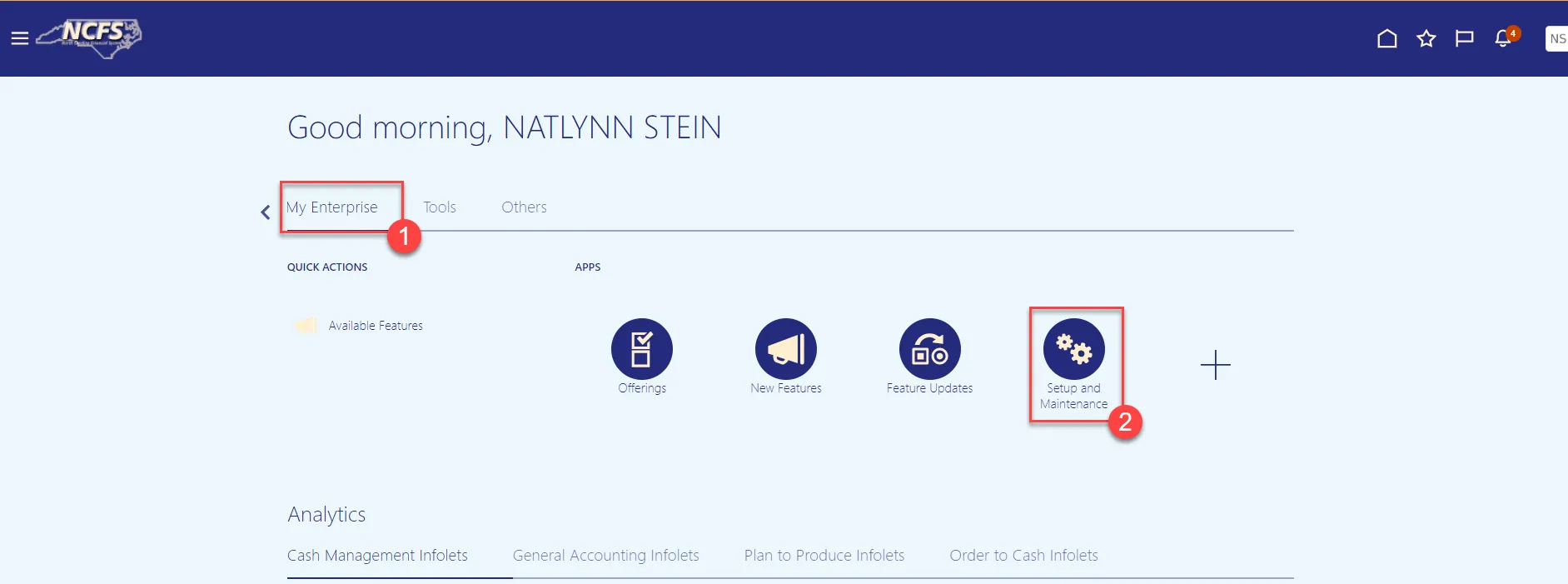Screen dimensions: 1568x584
Task: View the Order to Cash Infolets tab
Action: (x=1023, y=556)
